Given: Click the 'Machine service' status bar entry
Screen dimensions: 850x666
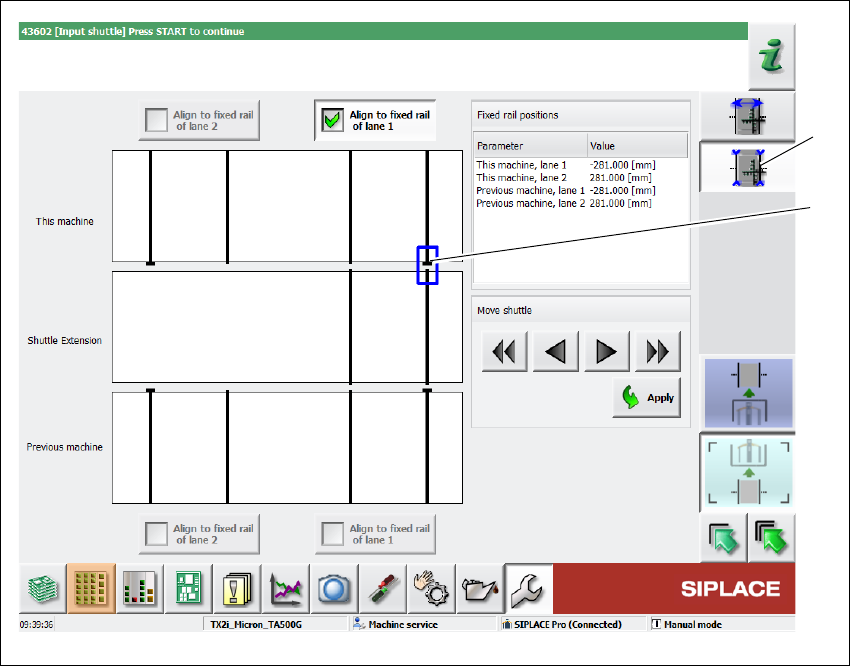Looking at the screenshot, I should click(422, 624).
